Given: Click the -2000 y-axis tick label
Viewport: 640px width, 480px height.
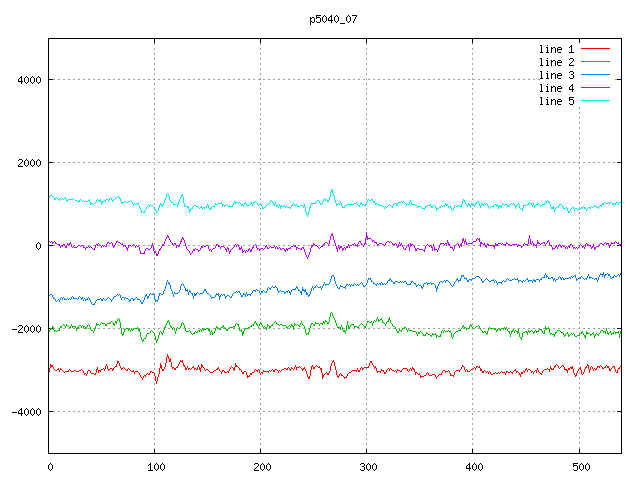Looking at the screenshot, I should (x=24, y=329).
